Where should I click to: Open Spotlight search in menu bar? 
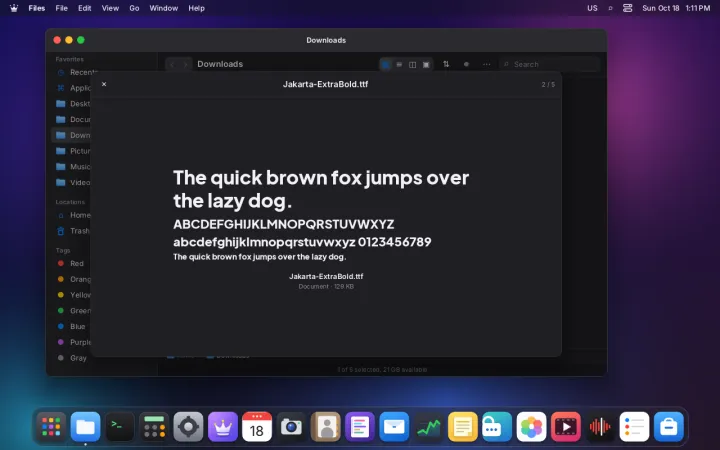tap(610, 8)
